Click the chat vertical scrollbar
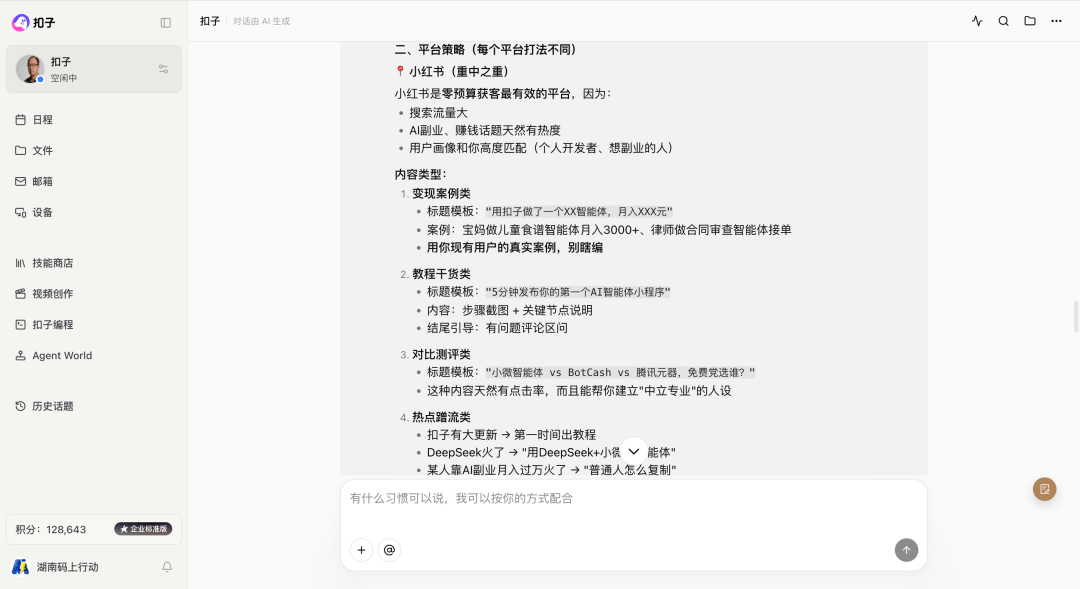Image resolution: width=1080 pixels, height=589 pixels. point(1076,316)
